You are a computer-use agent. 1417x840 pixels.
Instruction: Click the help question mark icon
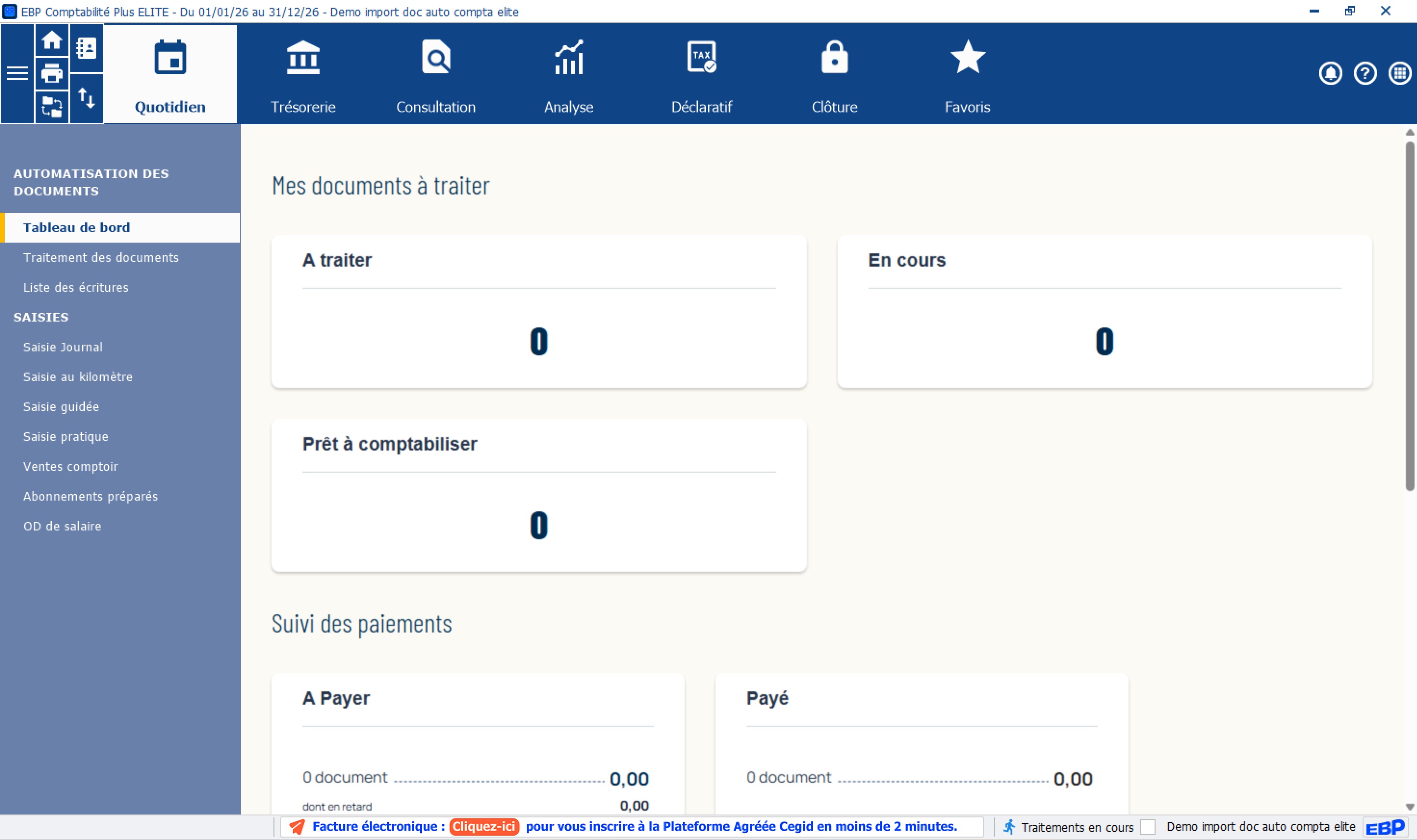1365,74
